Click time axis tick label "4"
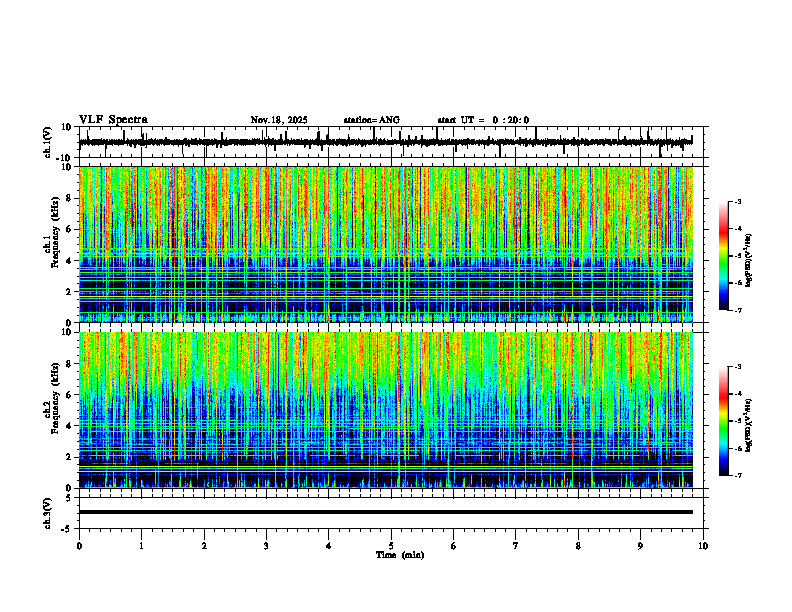792x612 pixels. [x=329, y=546]
